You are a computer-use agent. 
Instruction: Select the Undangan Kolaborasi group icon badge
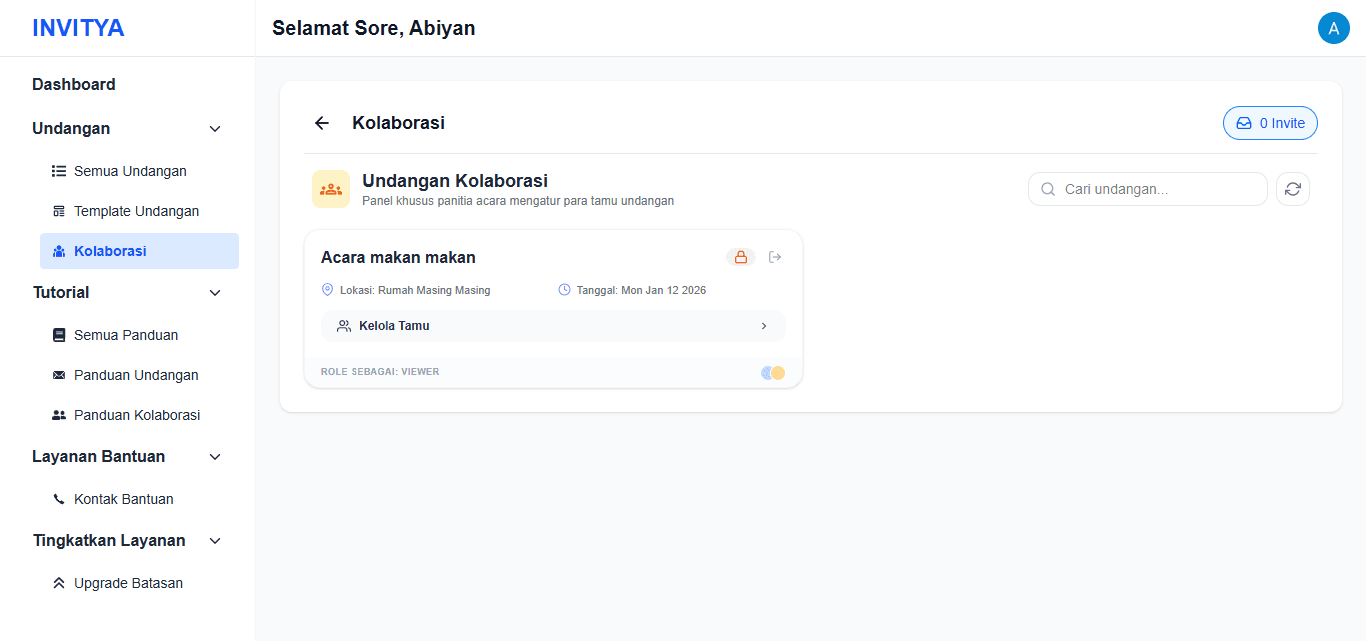click(330, 188)
